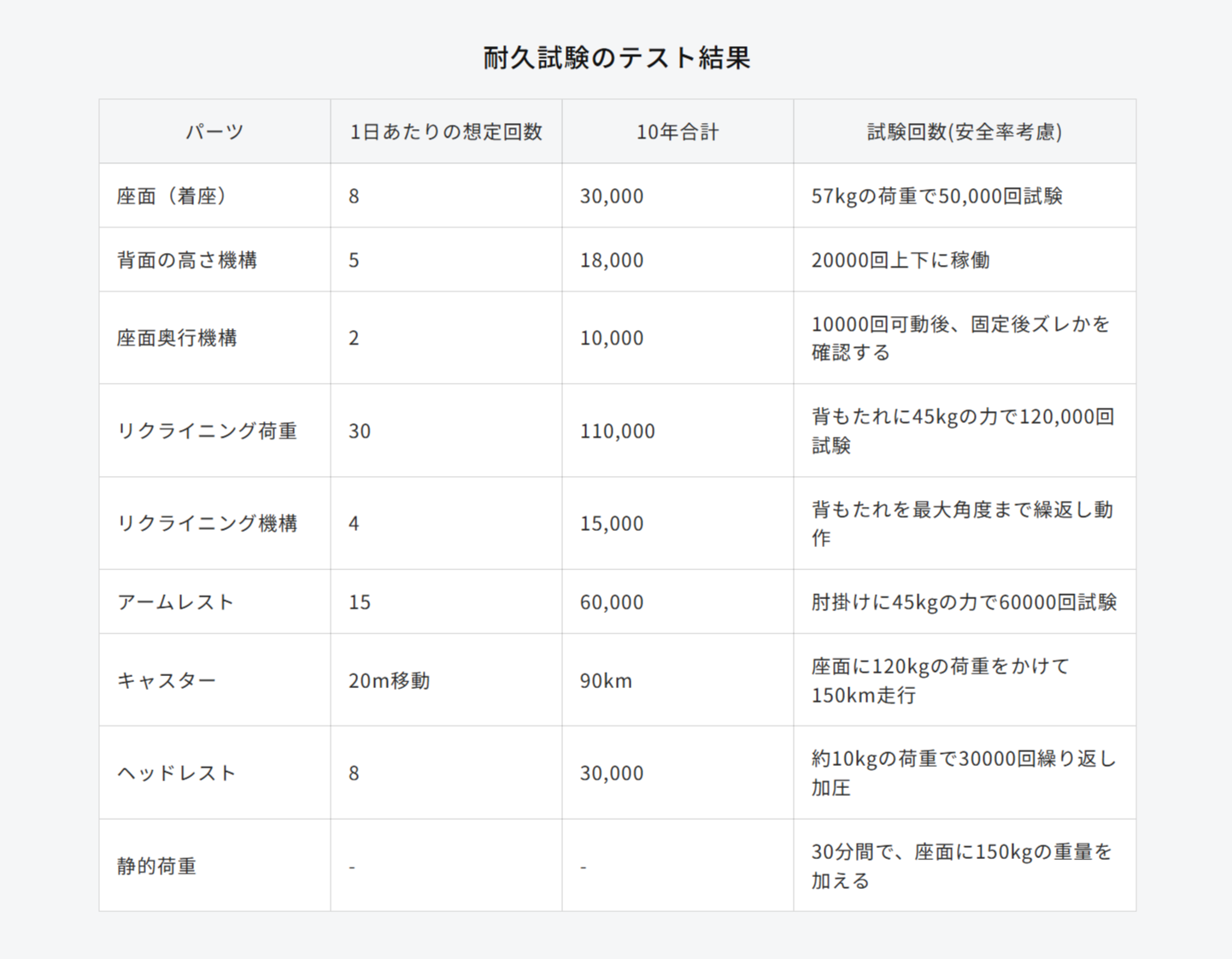
Task: Select the 'リクライニング機構' part cell
Action: tap(214, 523)
